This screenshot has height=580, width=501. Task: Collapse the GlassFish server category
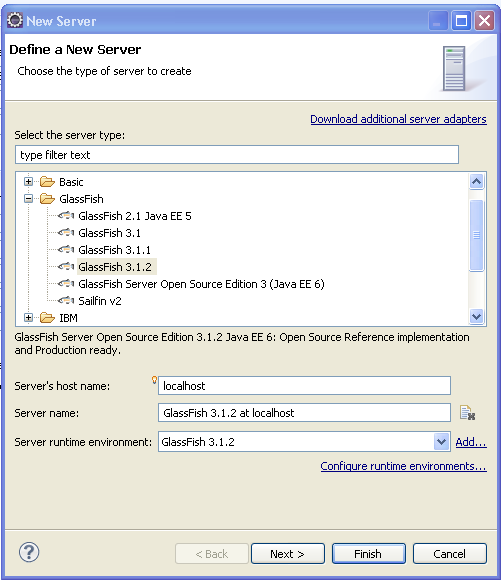coord(28,199)
